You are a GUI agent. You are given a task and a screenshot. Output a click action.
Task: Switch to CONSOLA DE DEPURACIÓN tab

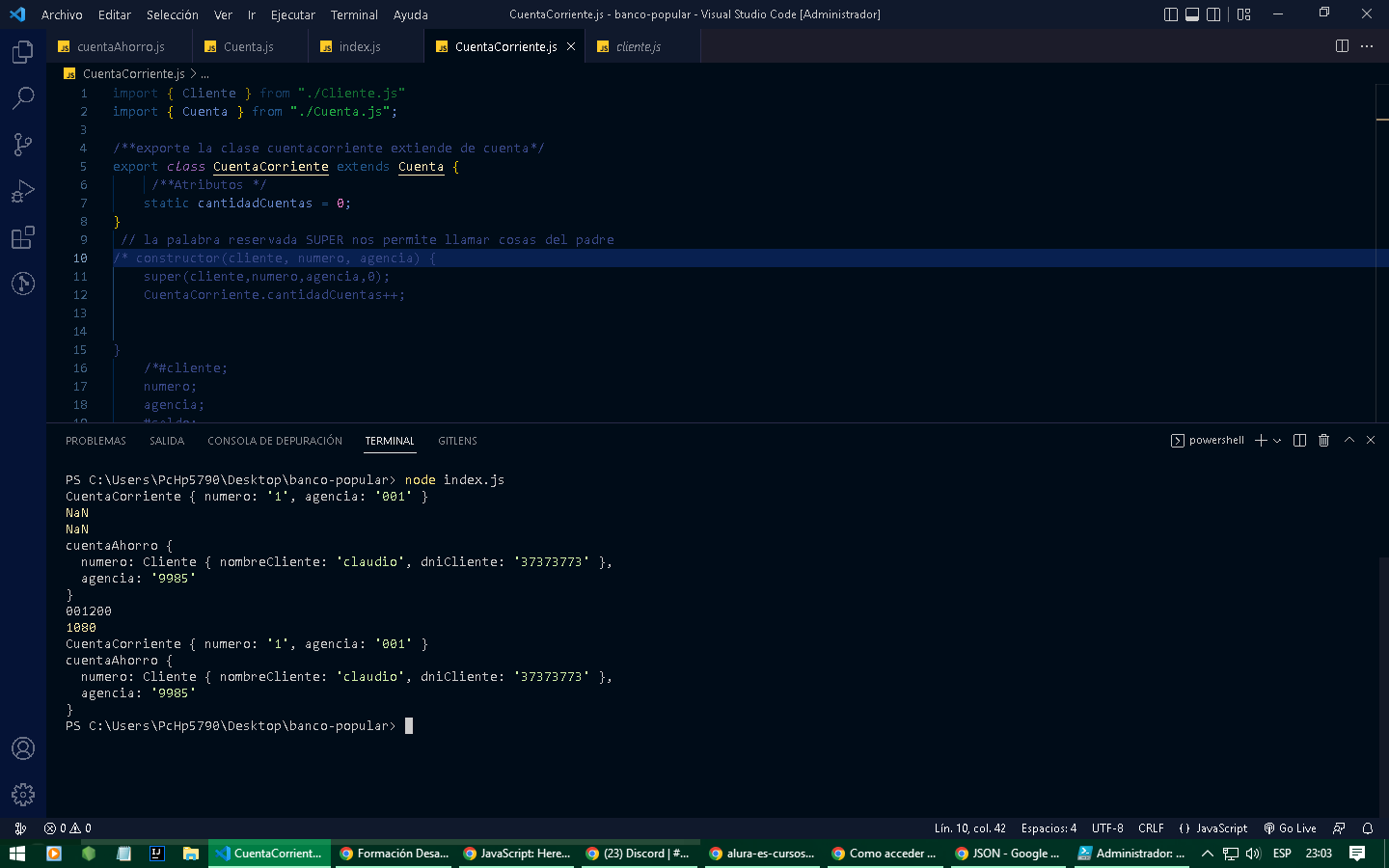275,441
